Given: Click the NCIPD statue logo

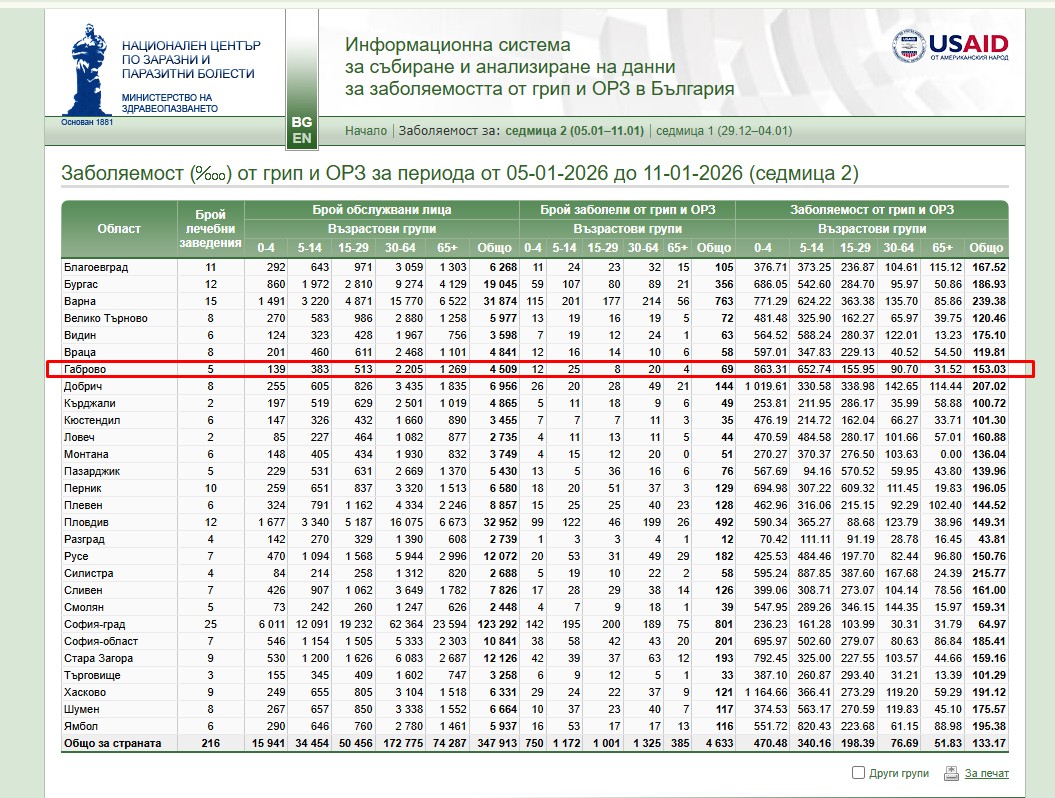Looking at the screenshot, I should 86,68.
